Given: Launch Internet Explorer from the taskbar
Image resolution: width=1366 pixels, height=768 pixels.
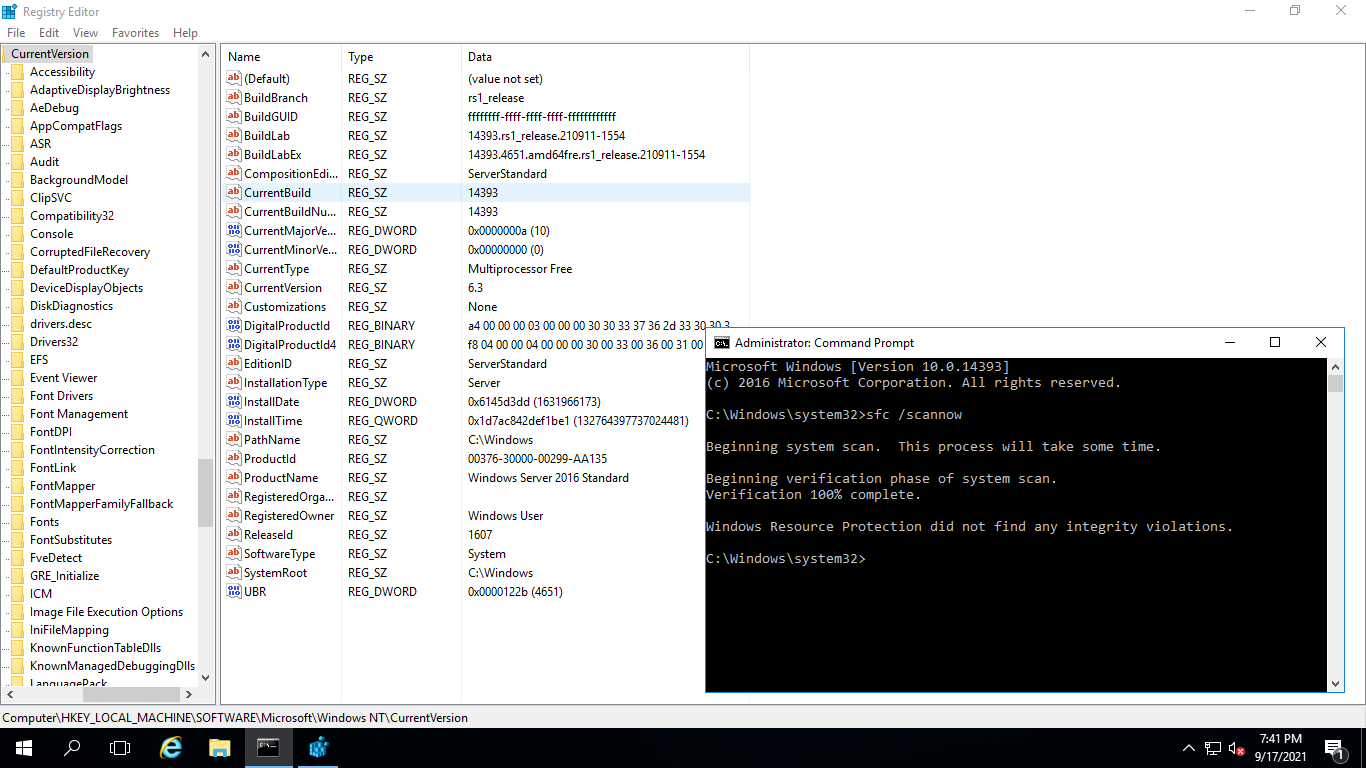Looking at the screenshot, I should (x=172, y=747).
